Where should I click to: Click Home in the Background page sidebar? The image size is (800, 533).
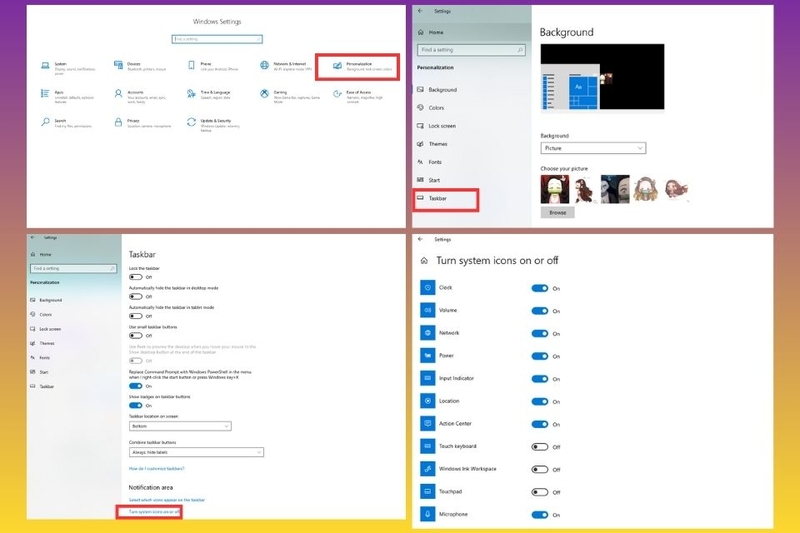tap(436, 32)
